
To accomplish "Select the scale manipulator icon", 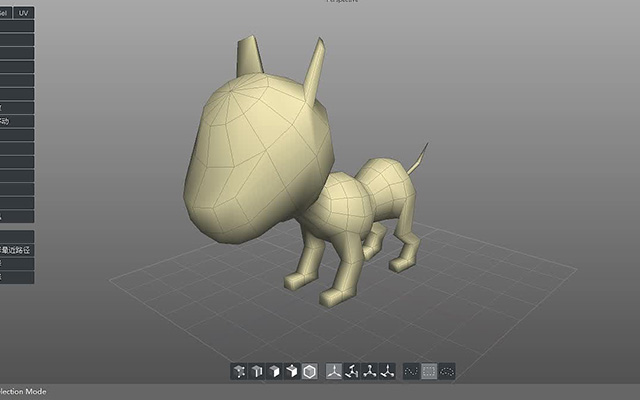I will 369,371.
